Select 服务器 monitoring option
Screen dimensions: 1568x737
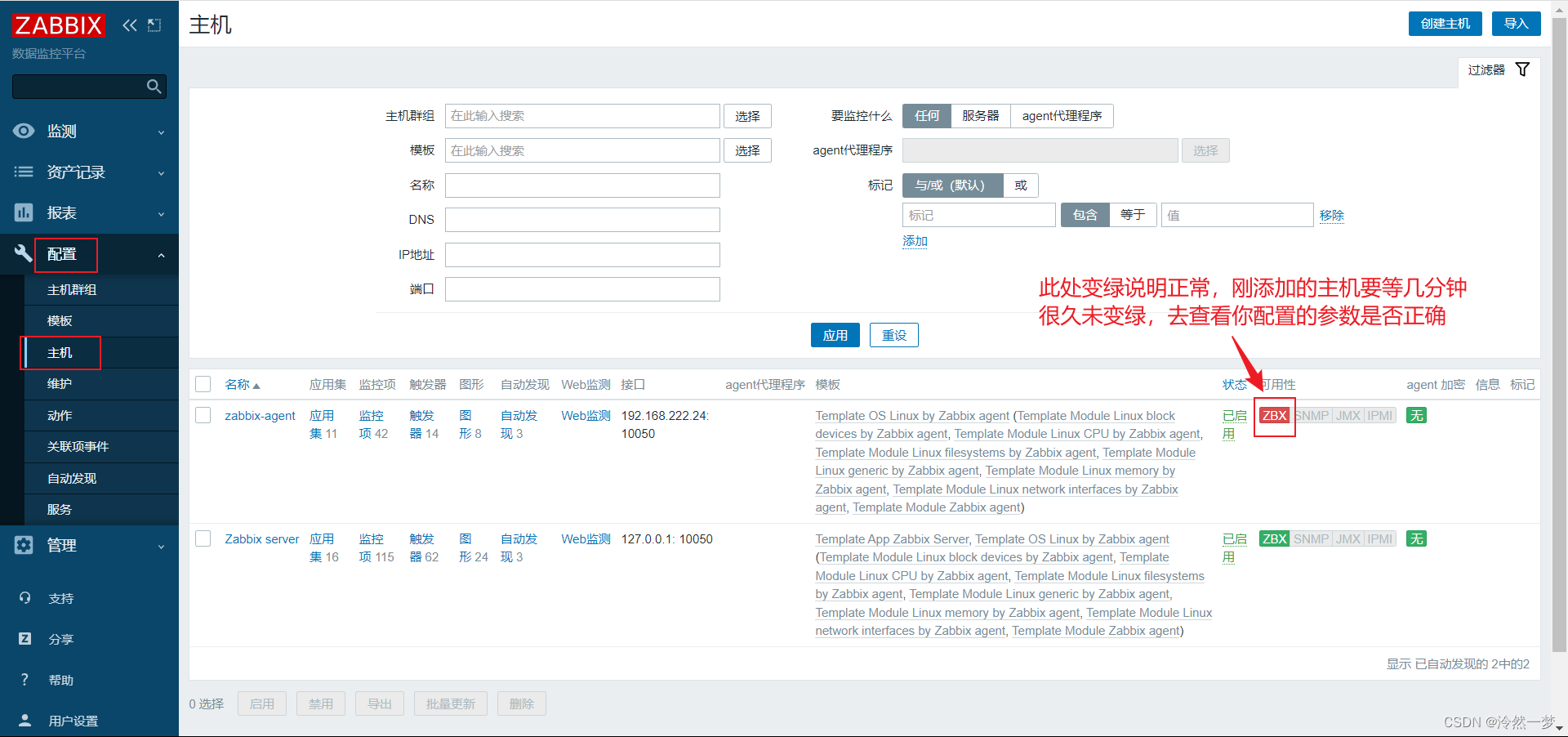(980, 116)
